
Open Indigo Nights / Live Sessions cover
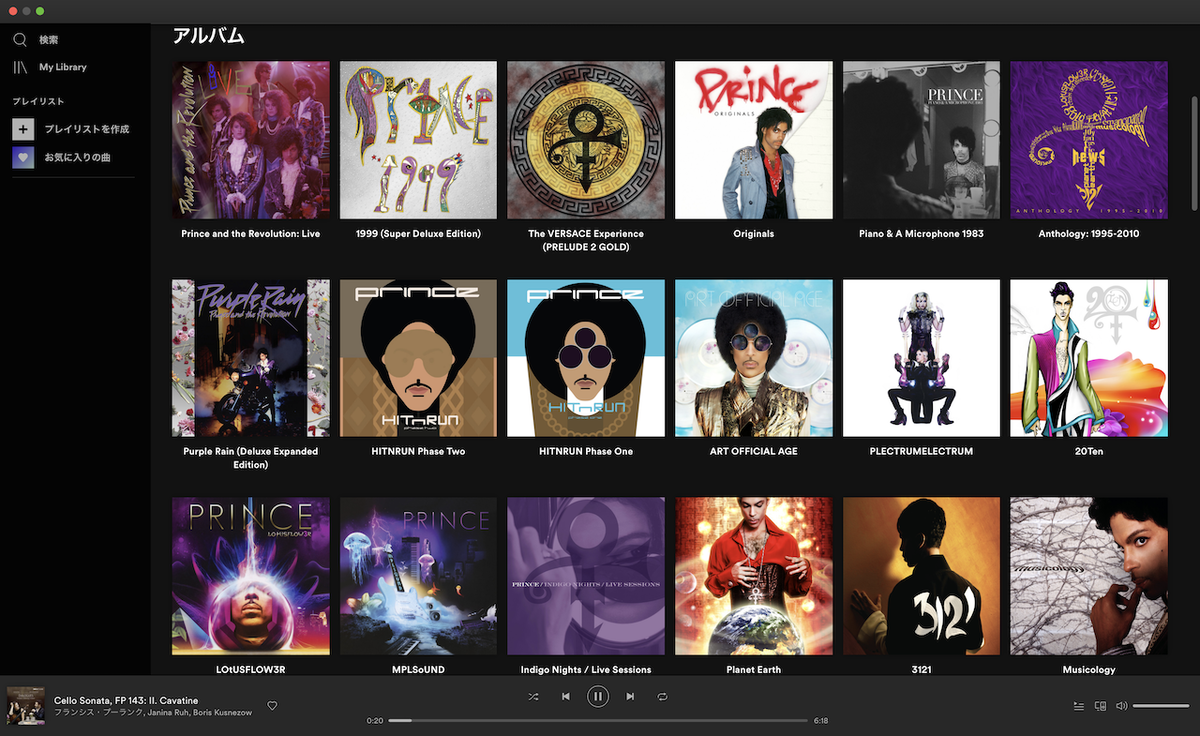pos(586,576)
